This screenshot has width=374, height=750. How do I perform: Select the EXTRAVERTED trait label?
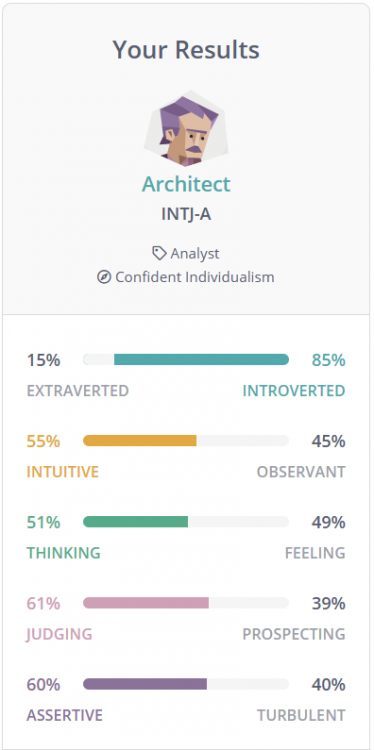78,391
